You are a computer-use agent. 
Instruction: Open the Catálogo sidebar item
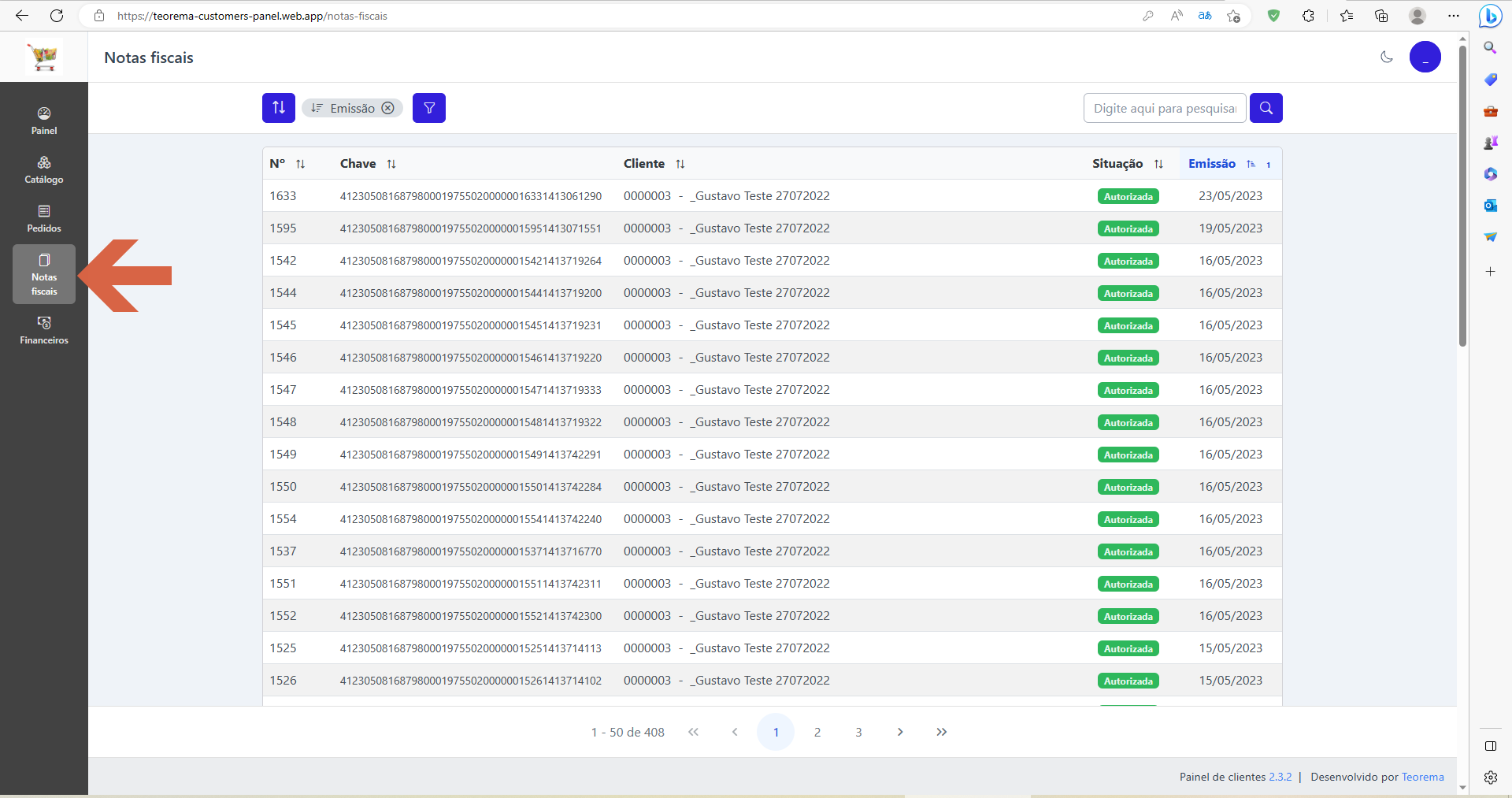pyautogui.click(x=44, y=169)
